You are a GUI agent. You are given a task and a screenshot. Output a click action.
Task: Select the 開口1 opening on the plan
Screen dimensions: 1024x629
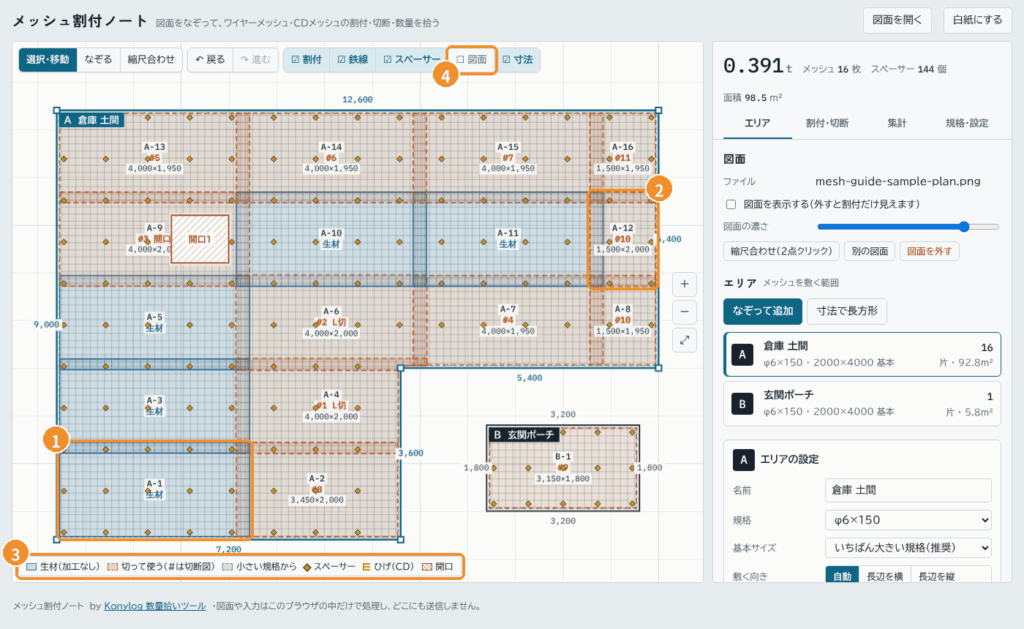200,239
